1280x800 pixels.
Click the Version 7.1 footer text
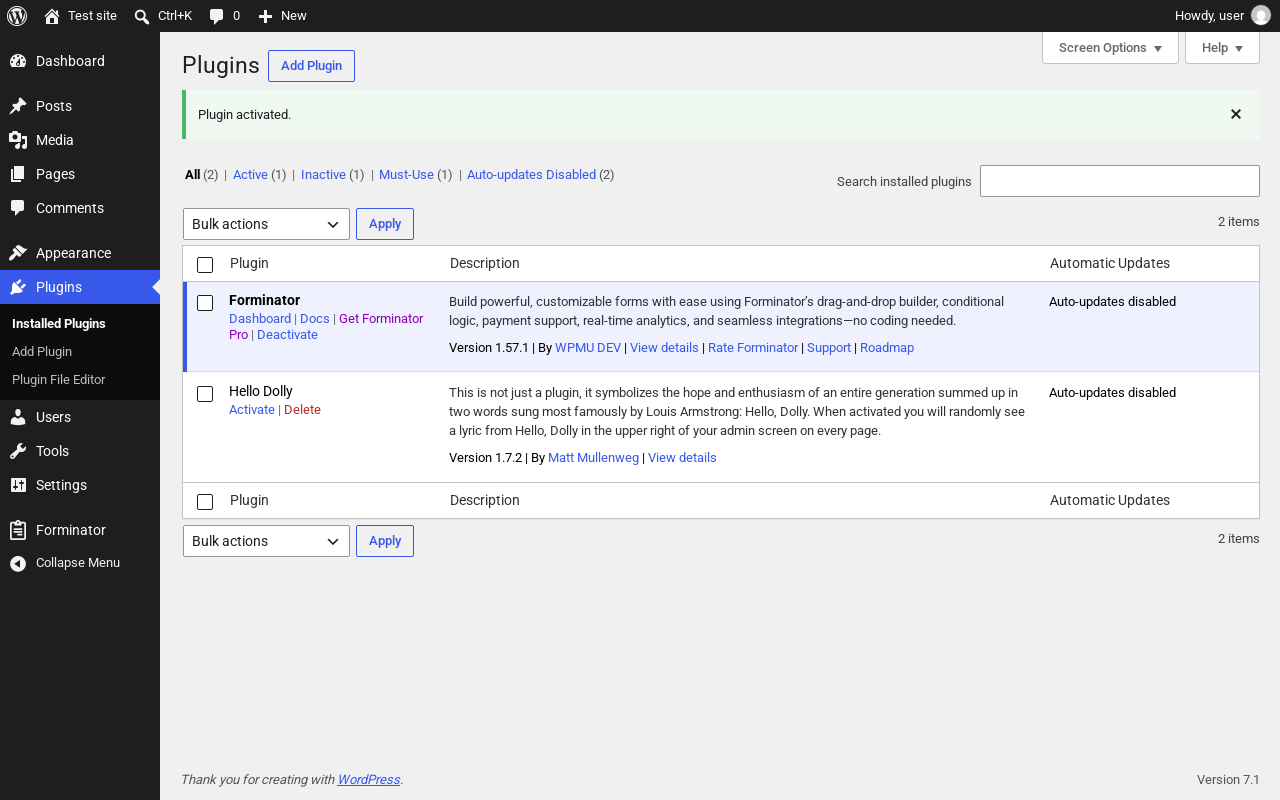click(x=1228, y=780)
